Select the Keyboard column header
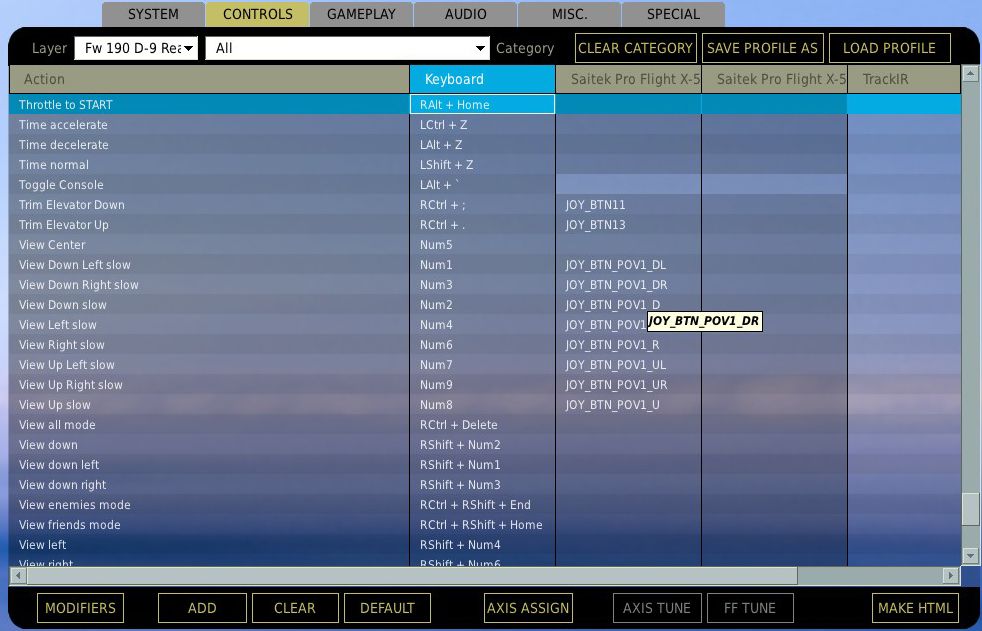982x631 pixels. click(482, 79)
